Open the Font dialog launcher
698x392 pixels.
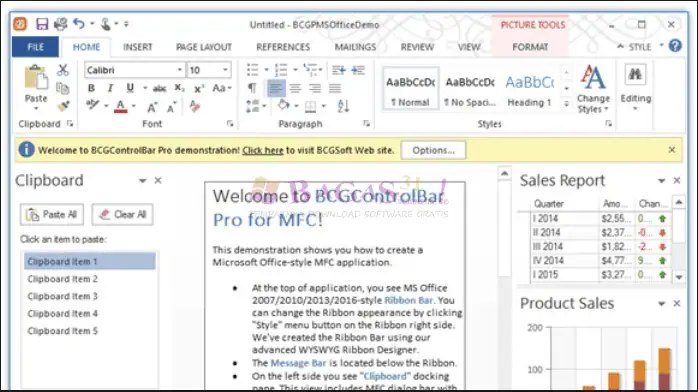pyautogui.click(x=230, y=124)
